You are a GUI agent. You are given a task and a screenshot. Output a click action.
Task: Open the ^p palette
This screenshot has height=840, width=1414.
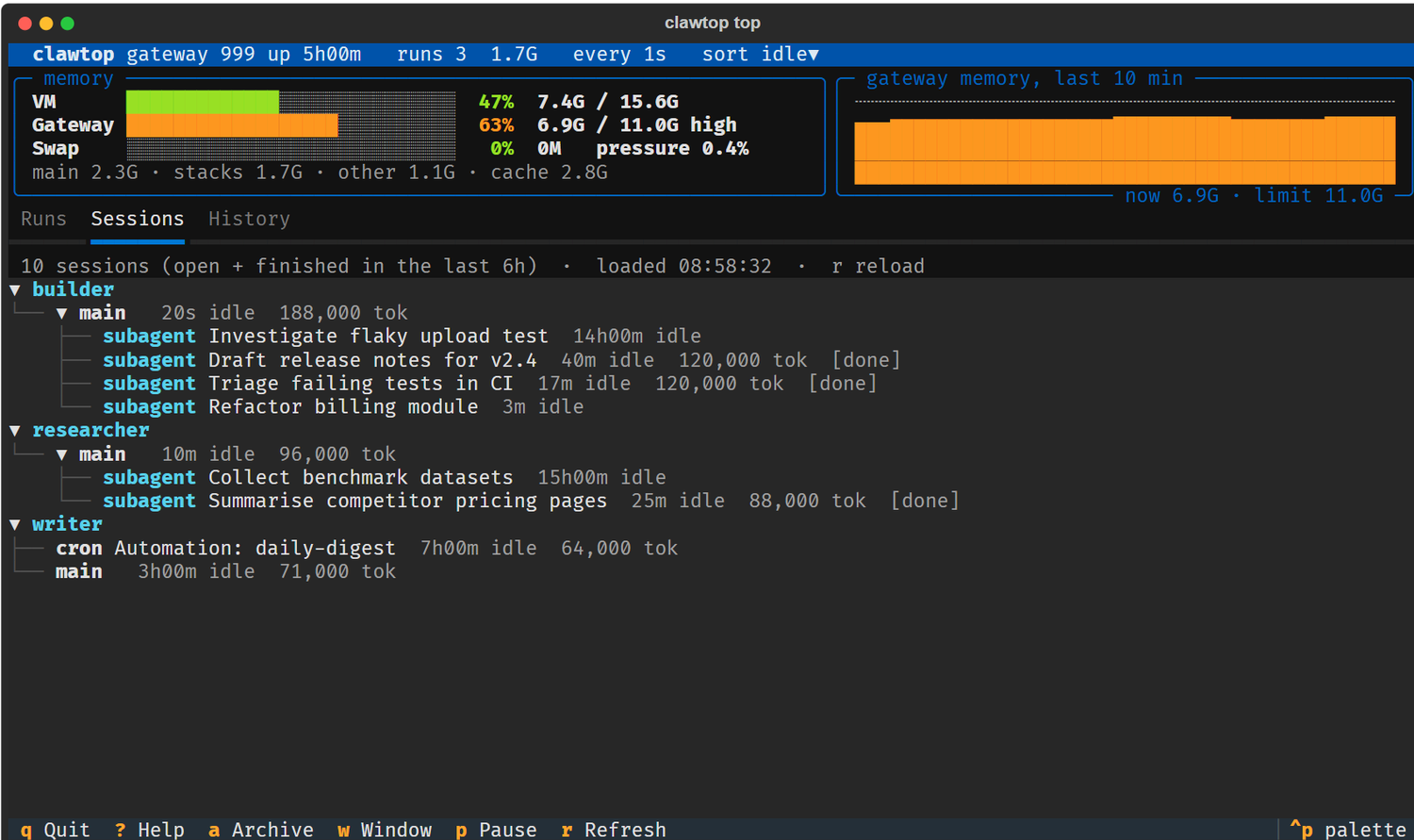coord(1348,830)
